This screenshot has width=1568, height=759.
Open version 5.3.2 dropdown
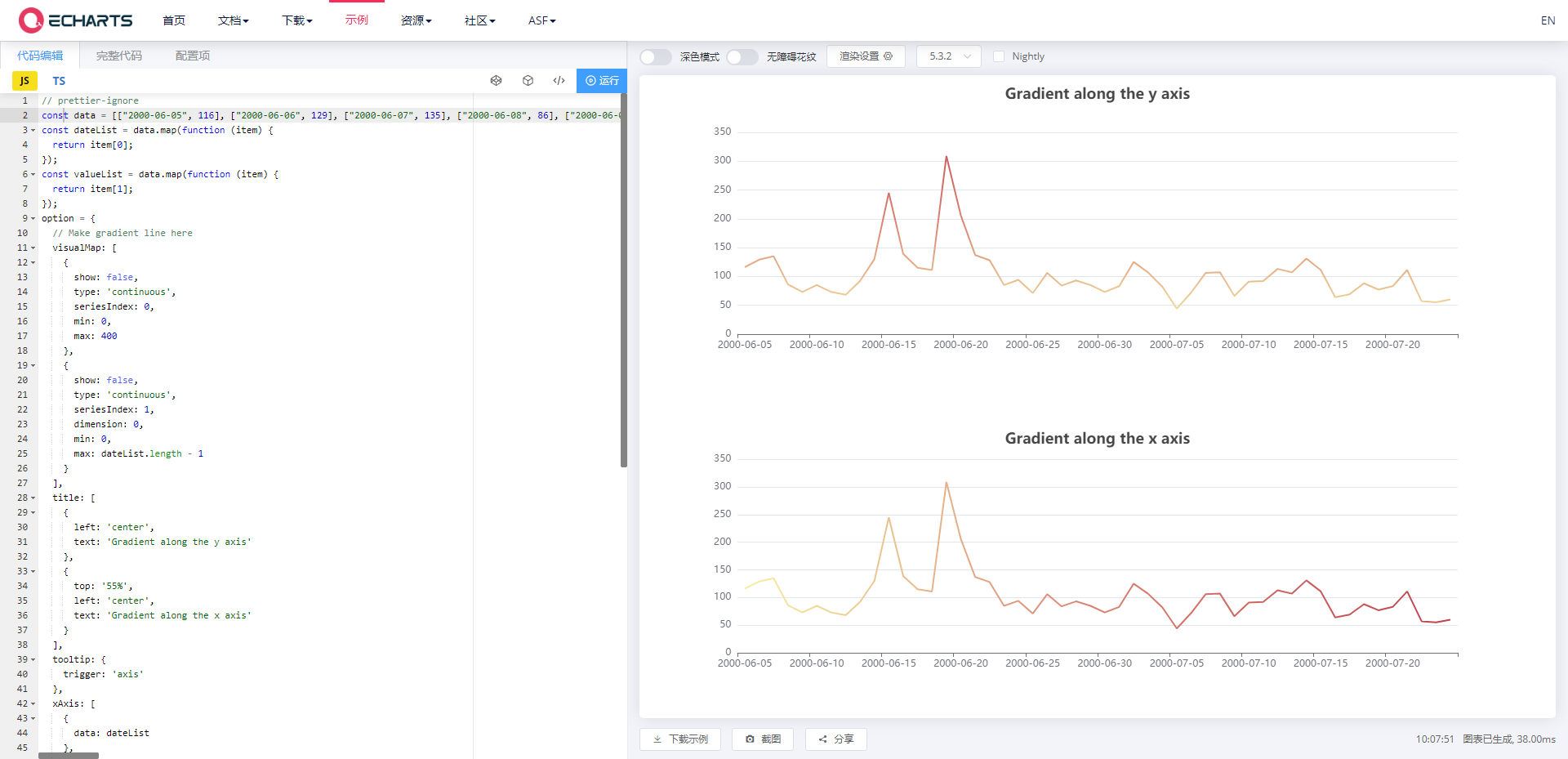pyautogui.click(x=948, y=56)
